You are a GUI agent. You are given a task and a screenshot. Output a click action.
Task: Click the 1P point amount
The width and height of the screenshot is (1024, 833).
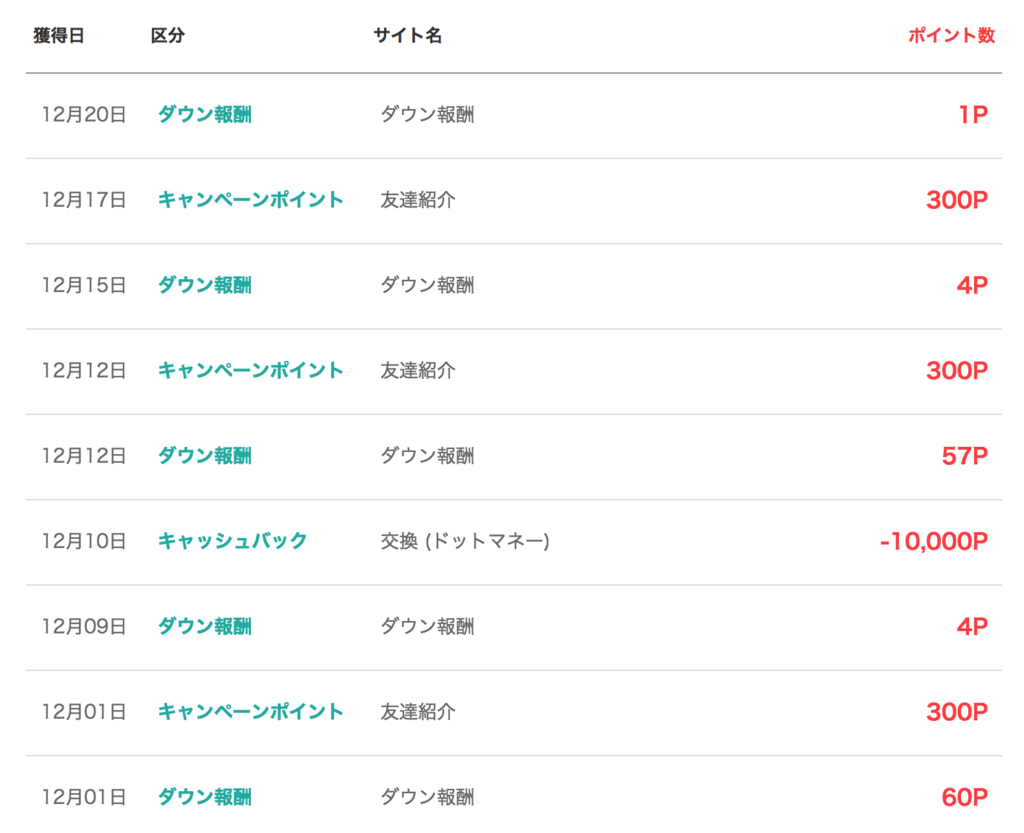pyautogui.click(x=973, y=115)
